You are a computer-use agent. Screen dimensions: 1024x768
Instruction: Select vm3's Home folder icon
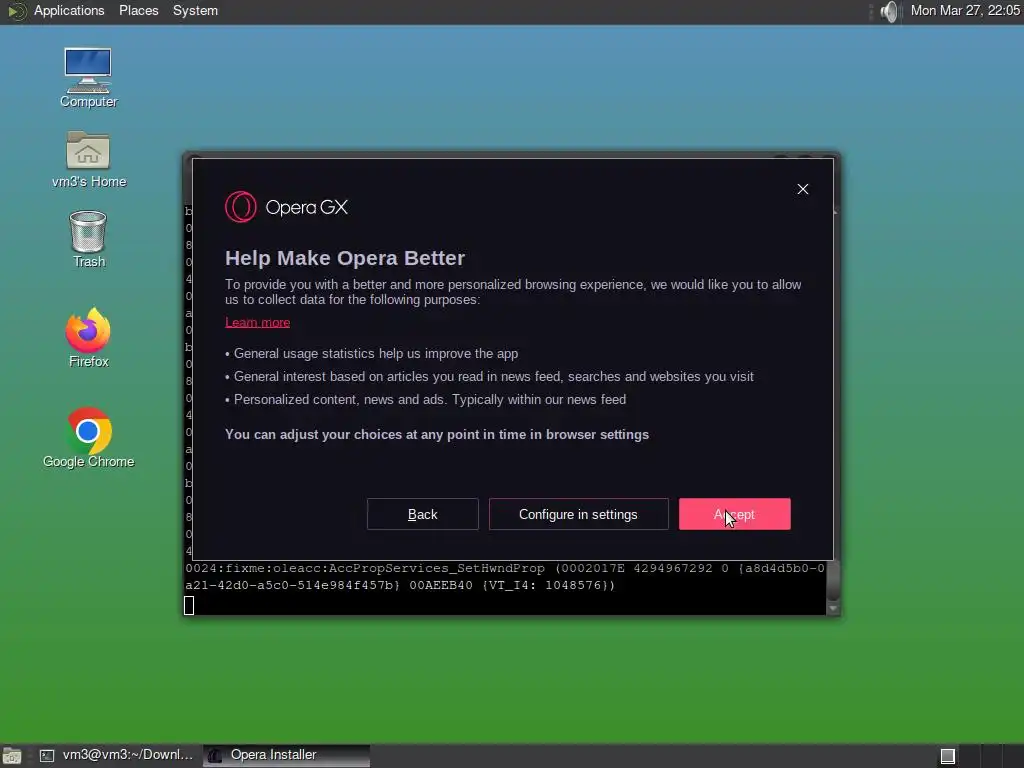88,159
